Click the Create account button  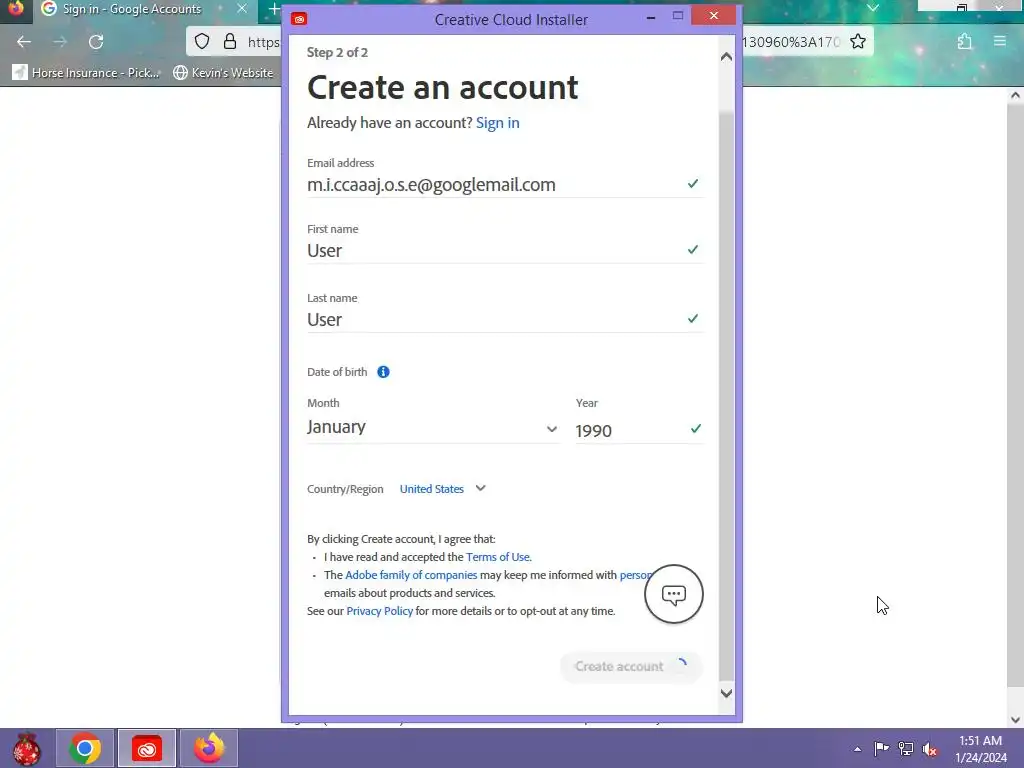tap(631, 667)
